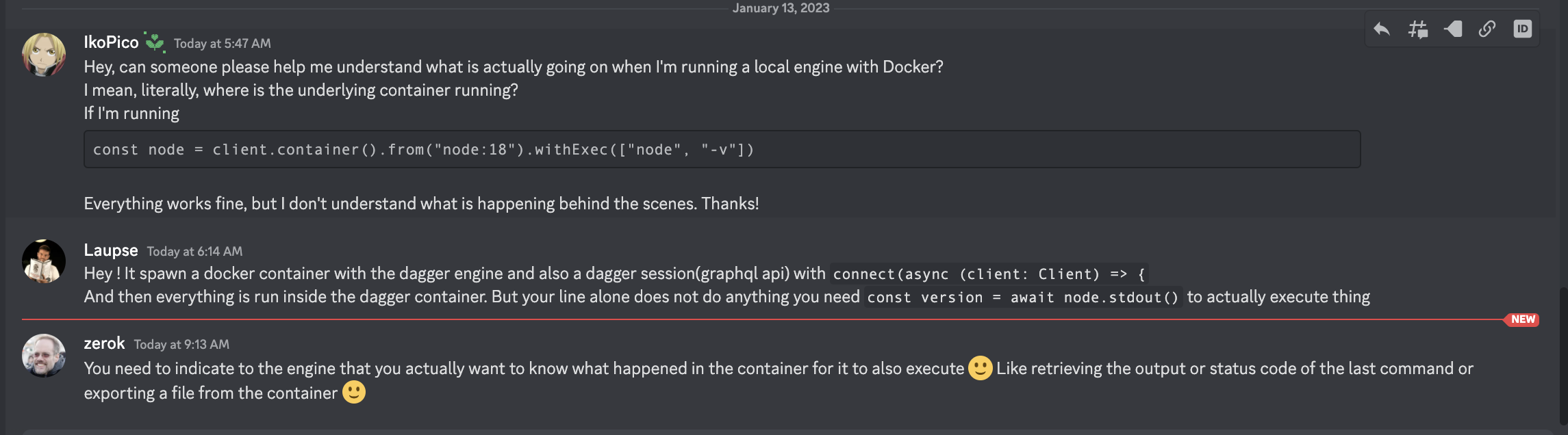Copy the message link via the chain icon
This screenshot has height=435, width=1568.
coord(1487,30)
